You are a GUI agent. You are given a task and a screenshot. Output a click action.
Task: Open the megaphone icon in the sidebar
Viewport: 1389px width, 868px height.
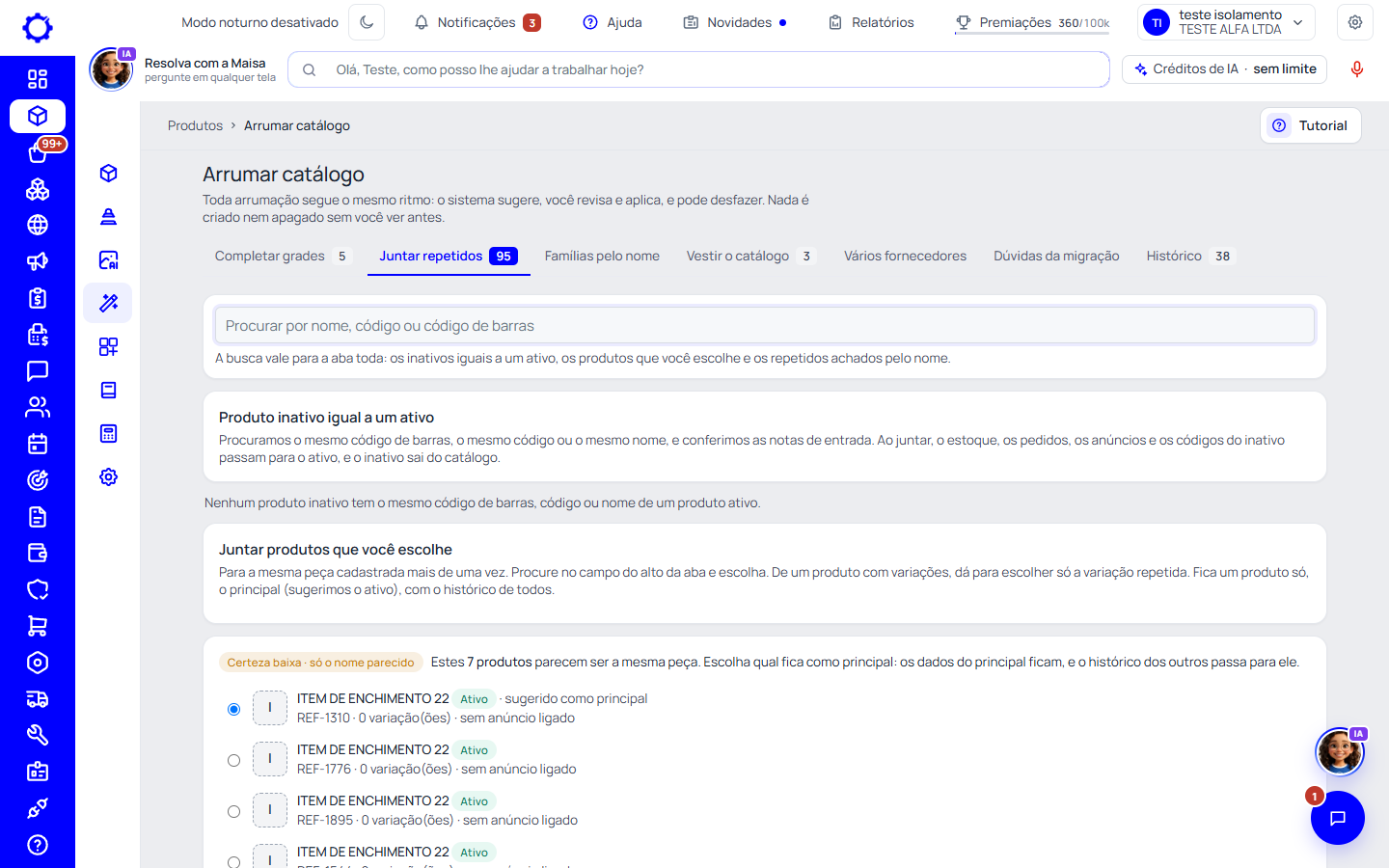pyautogui.click(x=38, y=261)
